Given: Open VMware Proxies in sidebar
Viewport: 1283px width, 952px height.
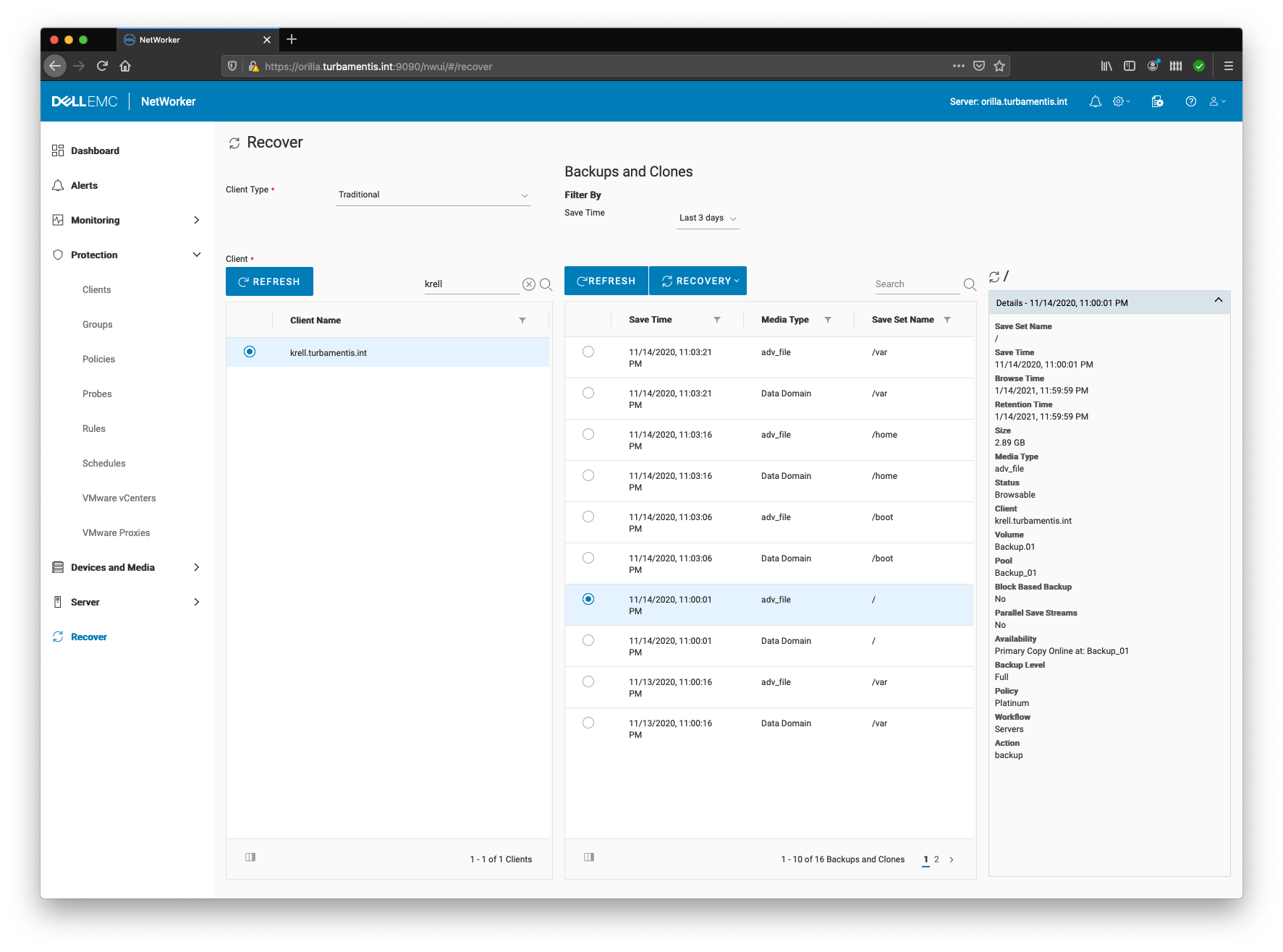Looking at the screenshot, I should click(x=117, y=533).
